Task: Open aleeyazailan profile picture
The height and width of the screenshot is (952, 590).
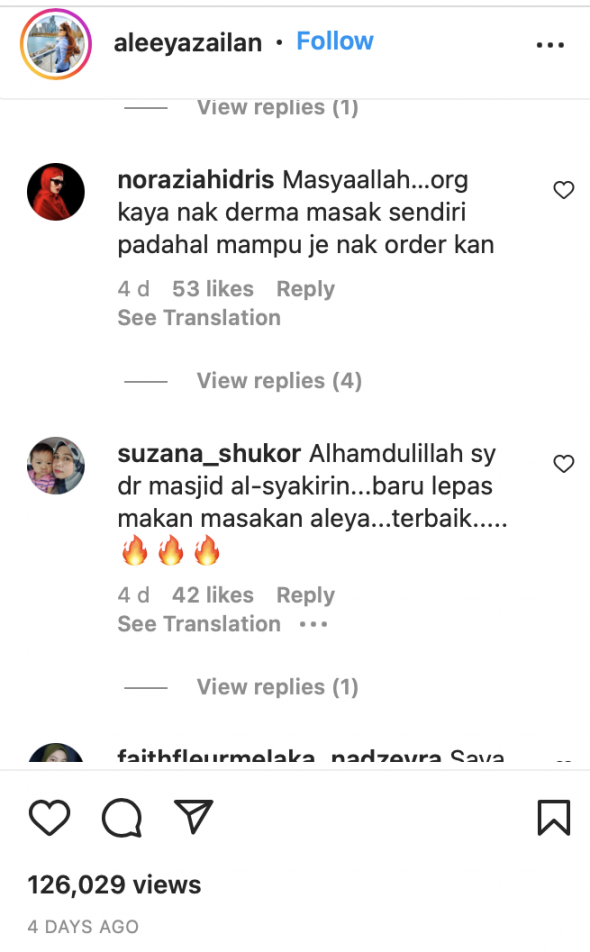Action: point(56,44)
